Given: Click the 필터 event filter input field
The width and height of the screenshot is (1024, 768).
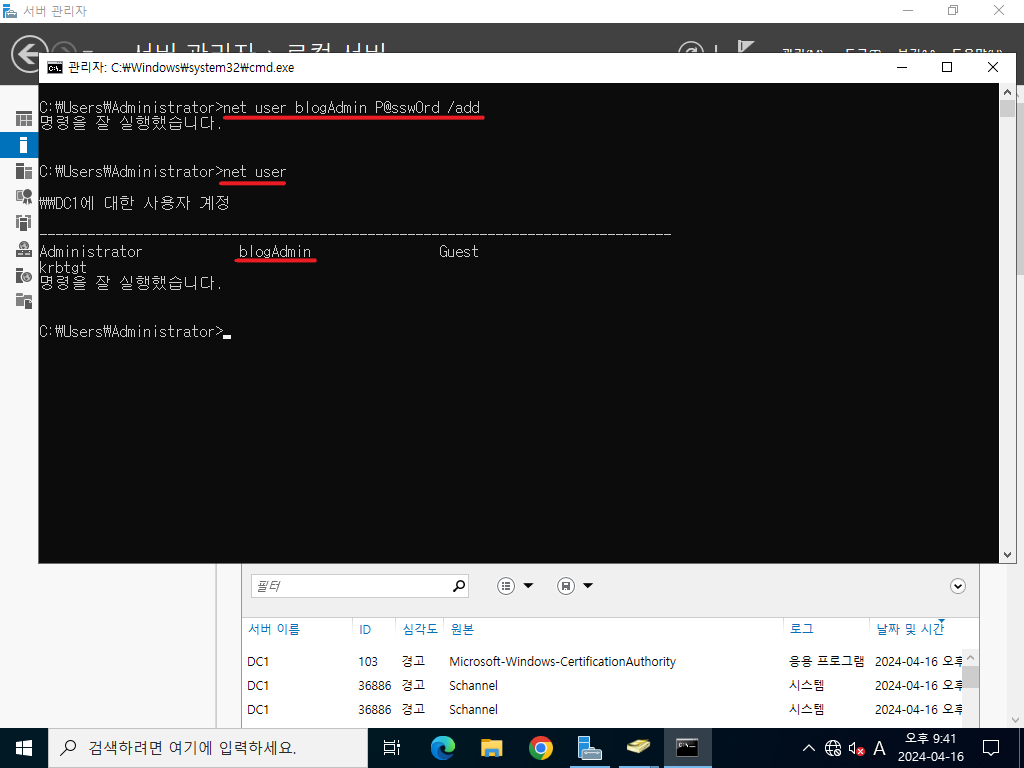Looking at the screenshot, I should 360,586.
